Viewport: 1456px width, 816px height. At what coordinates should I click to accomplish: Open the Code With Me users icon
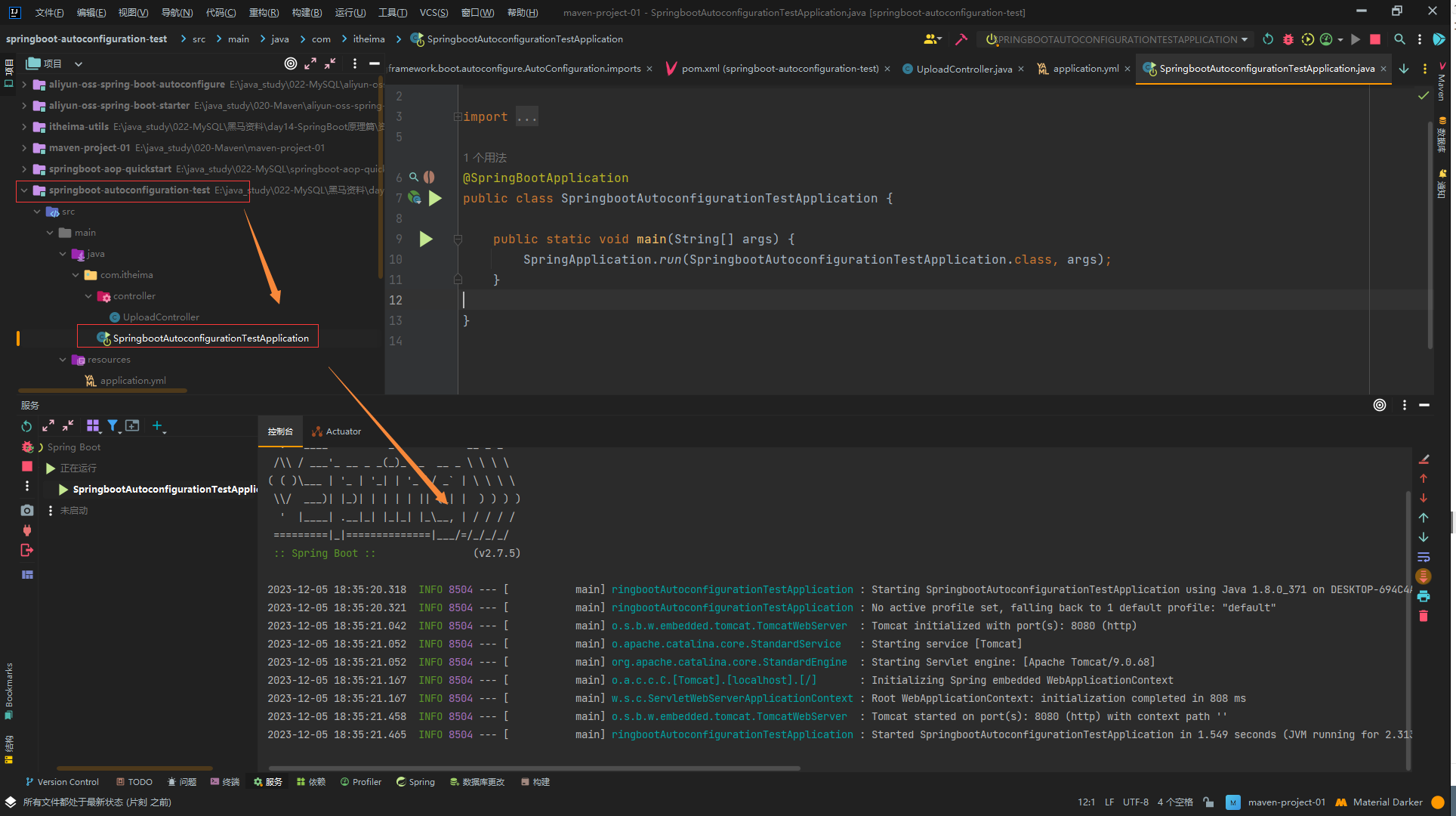pyautogui.click(x=931, y=39)
